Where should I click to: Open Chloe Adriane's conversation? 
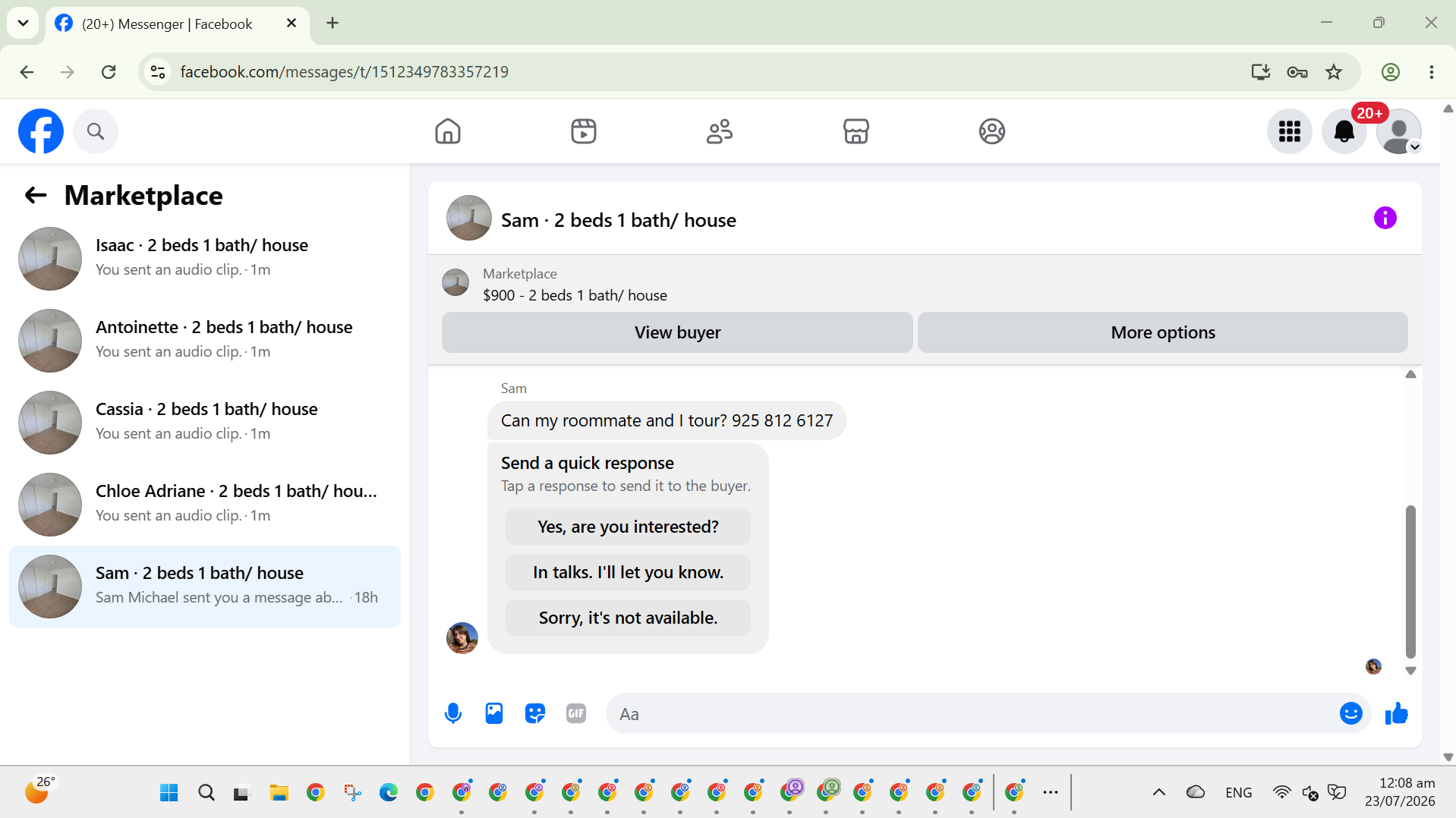[205, 505]
